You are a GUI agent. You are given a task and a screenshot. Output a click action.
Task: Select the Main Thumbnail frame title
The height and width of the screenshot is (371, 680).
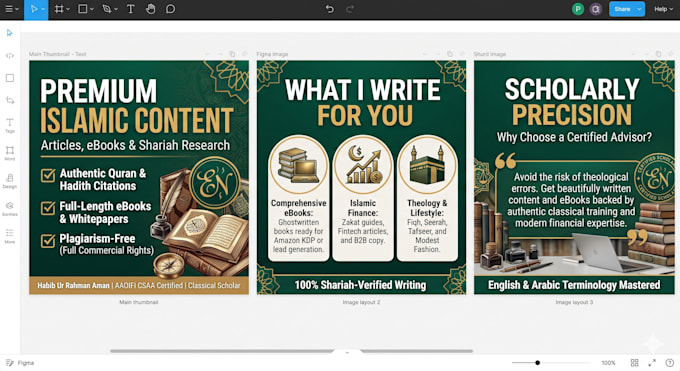pos(58,54)
